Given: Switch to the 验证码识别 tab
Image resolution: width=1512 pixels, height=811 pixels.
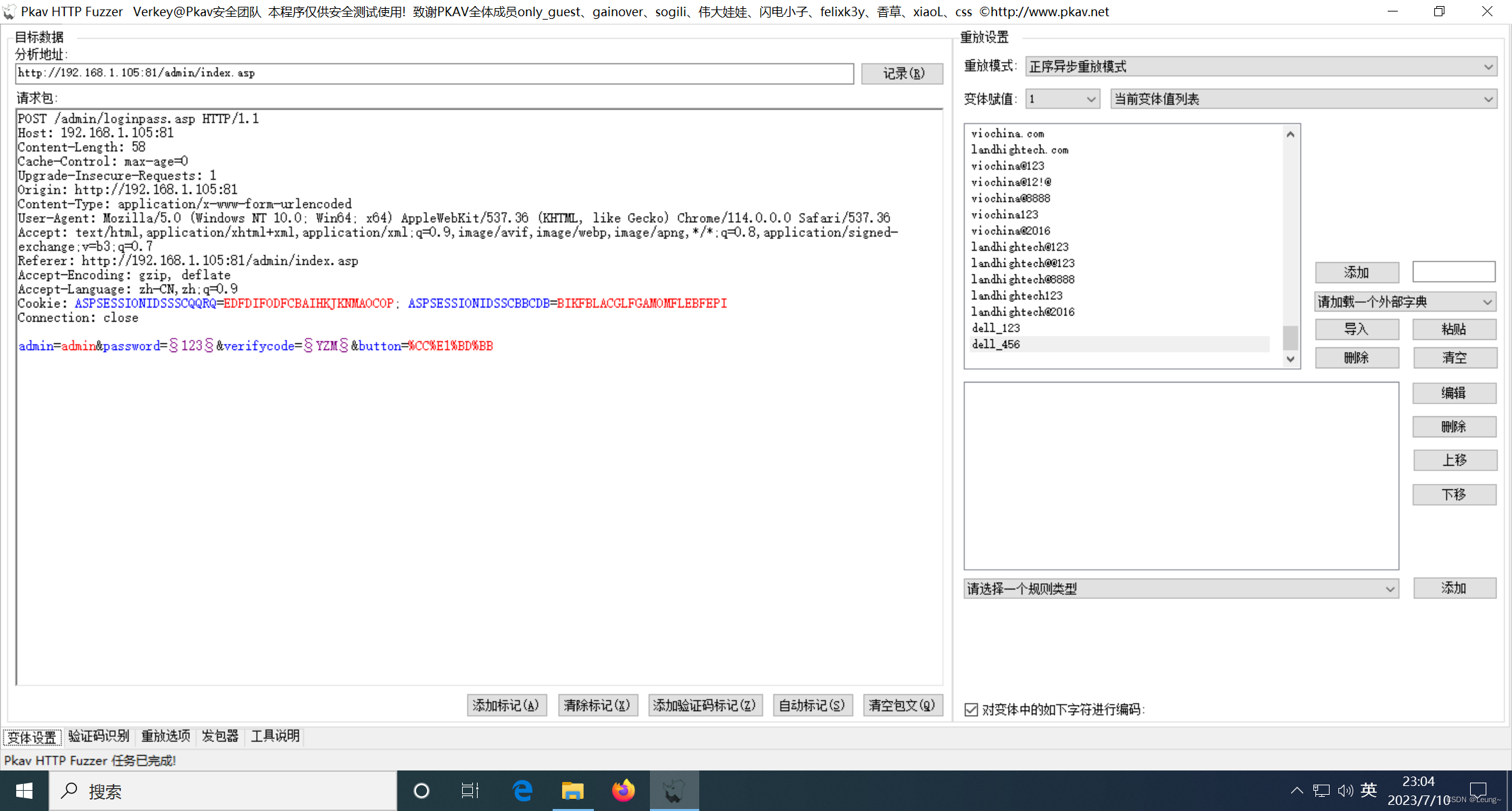Looking at the screenshot, I should 99,736.
